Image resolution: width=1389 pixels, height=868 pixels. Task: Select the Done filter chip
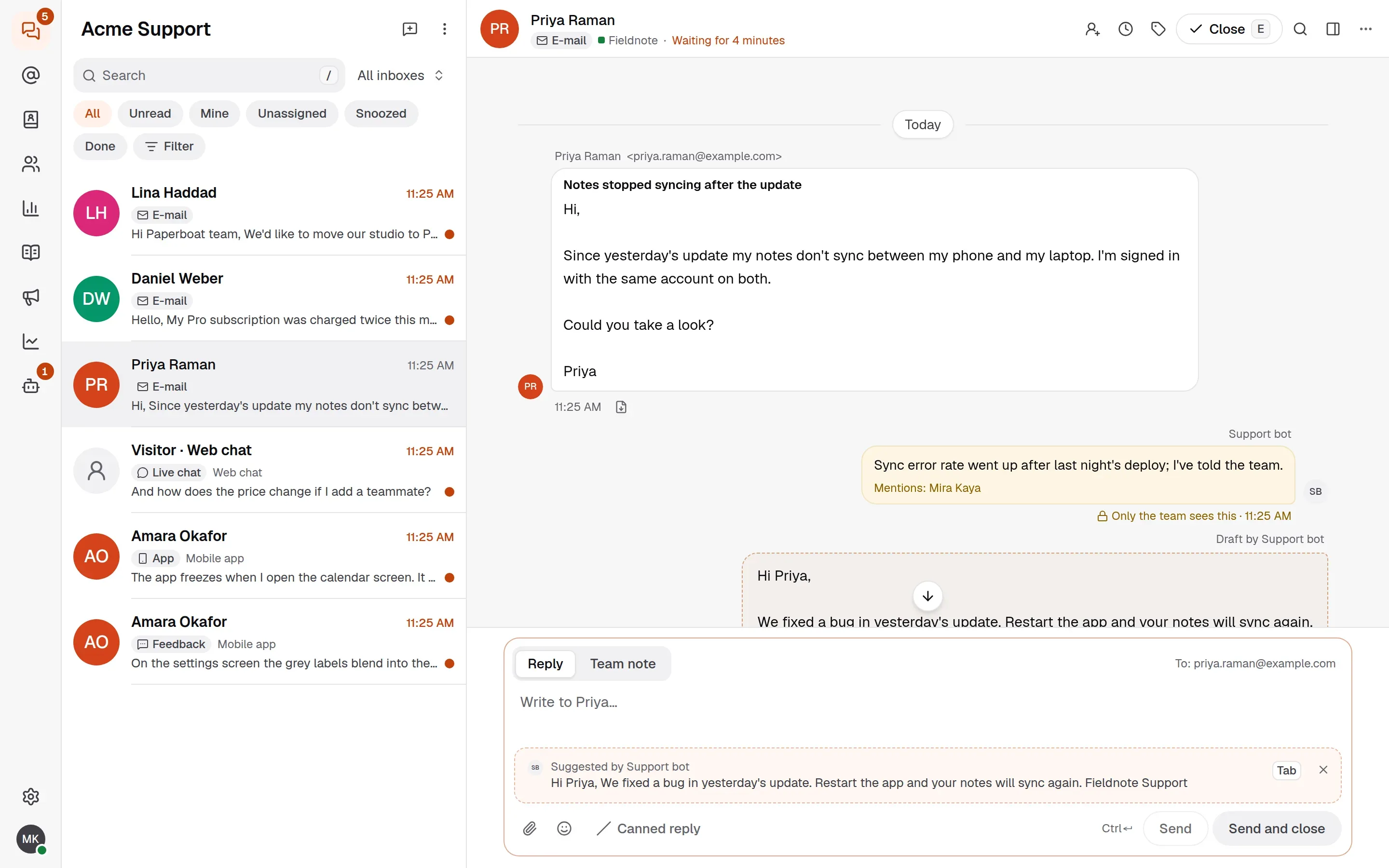pos(100,147)
